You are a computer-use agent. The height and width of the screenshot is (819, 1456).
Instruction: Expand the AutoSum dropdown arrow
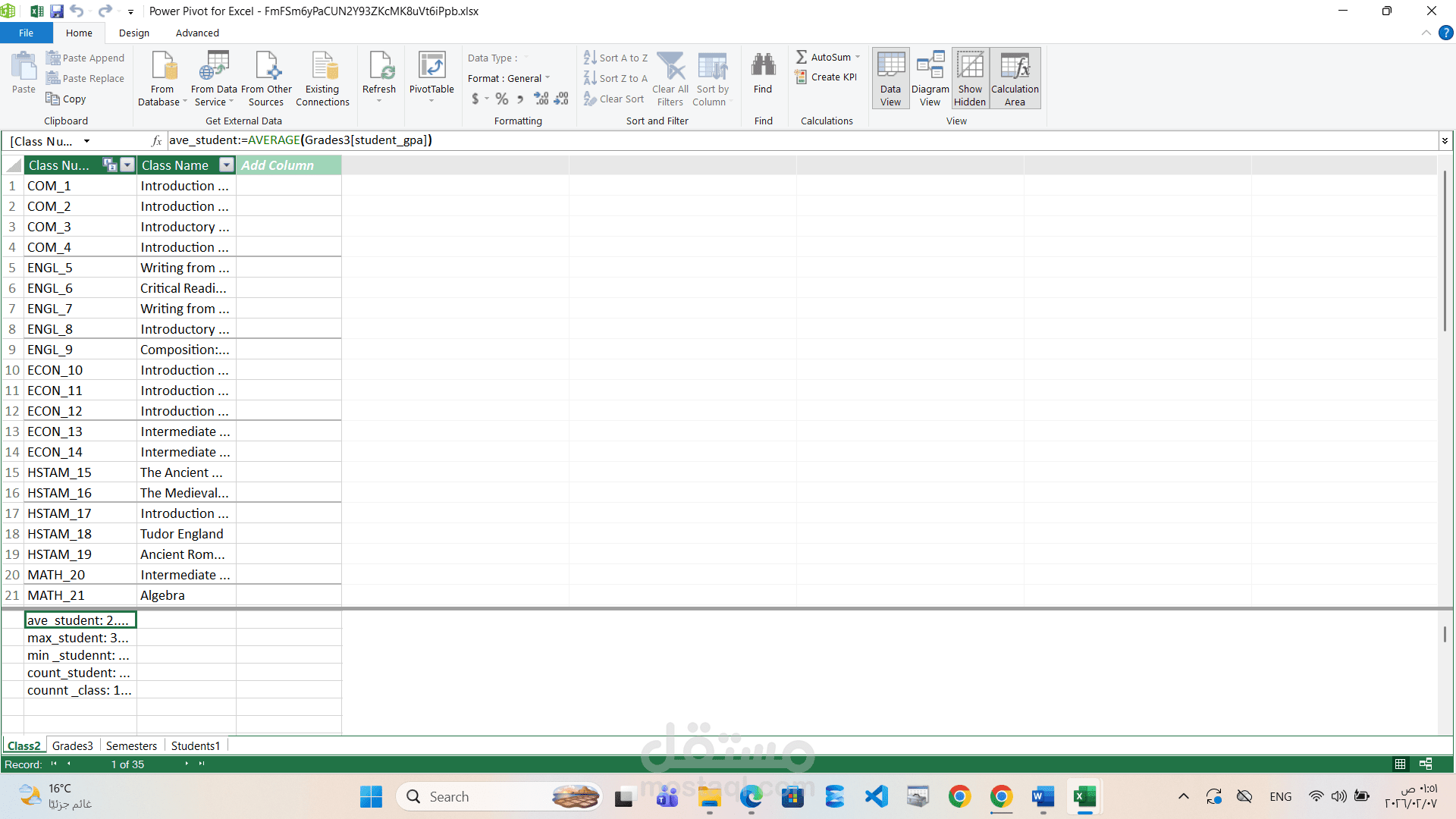click(858, 58)
